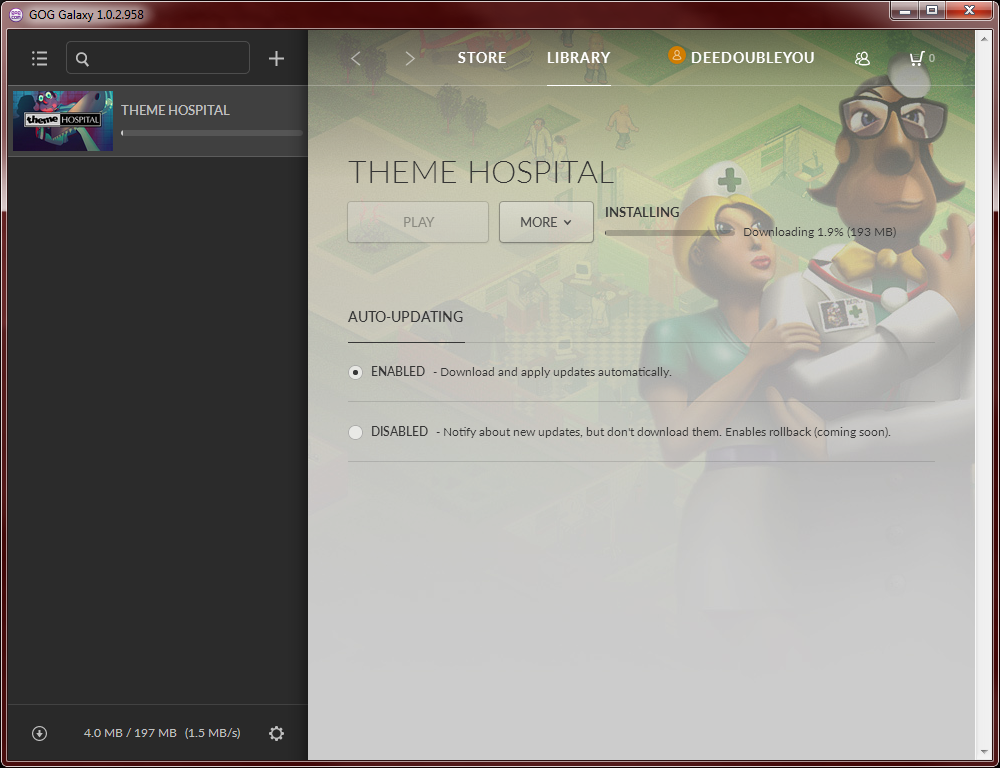The width and height of the screenshot is (1000, 768).
Task: Click the plus icon to add a game
Action: coord(276,58)
